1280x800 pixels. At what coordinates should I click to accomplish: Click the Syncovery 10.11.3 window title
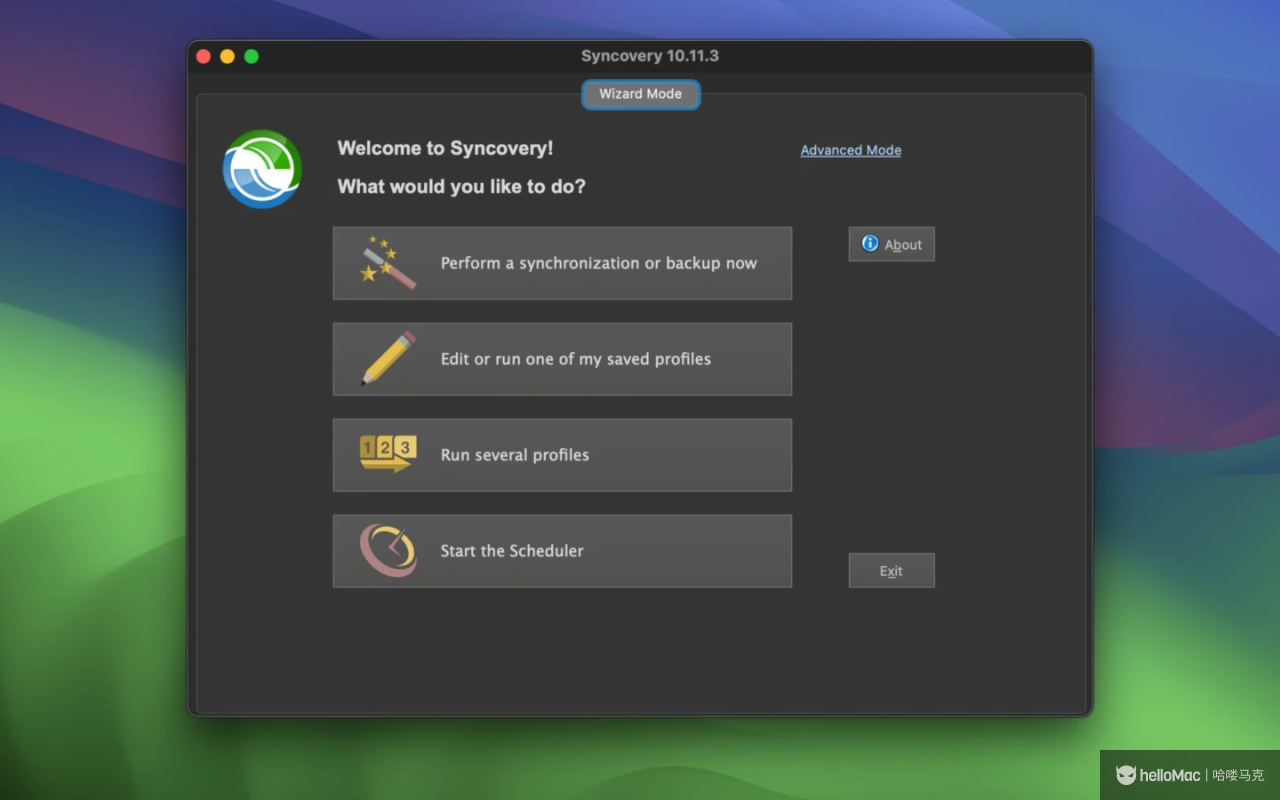(x=650, y=56)
